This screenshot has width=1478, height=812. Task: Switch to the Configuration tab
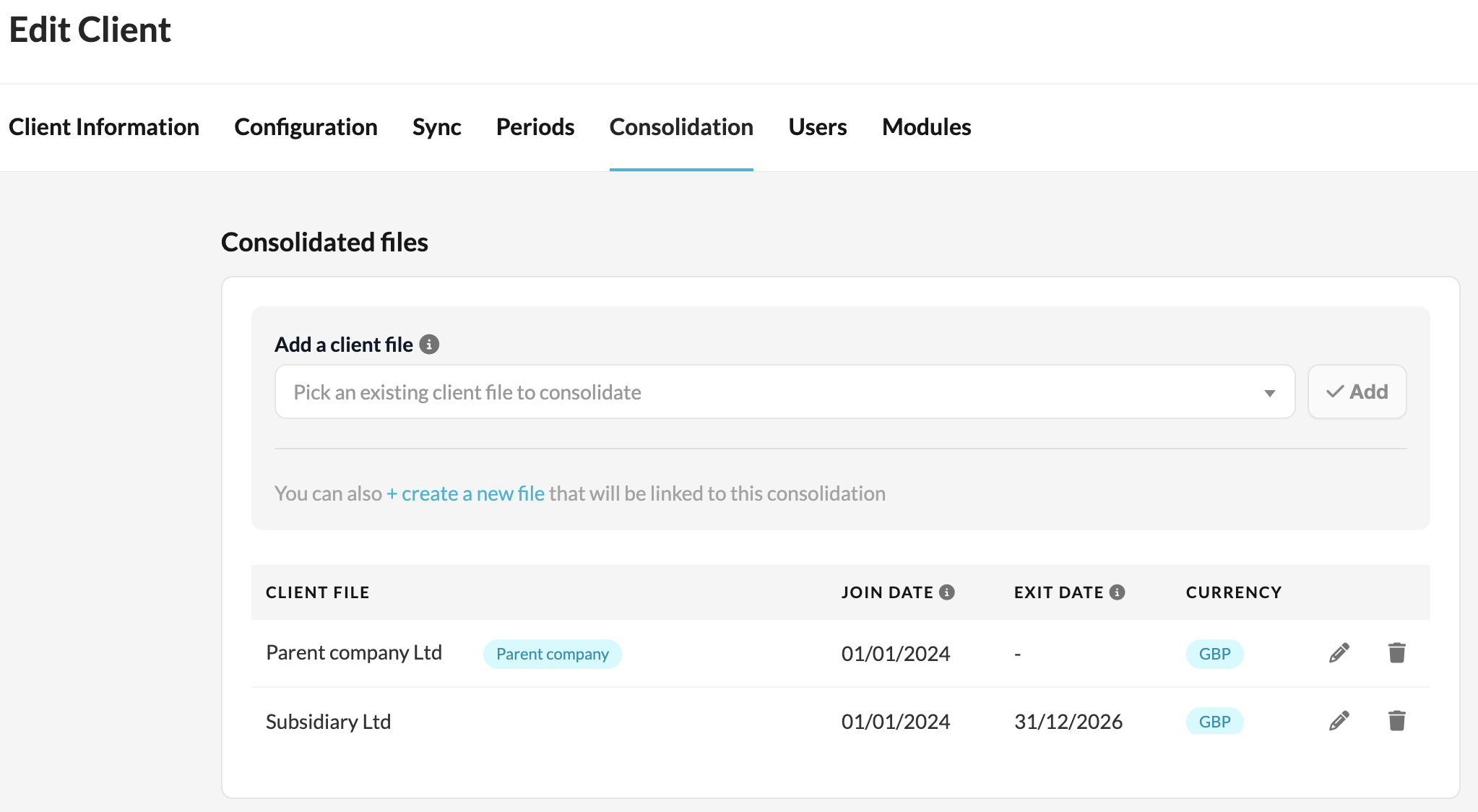[306, 127]
